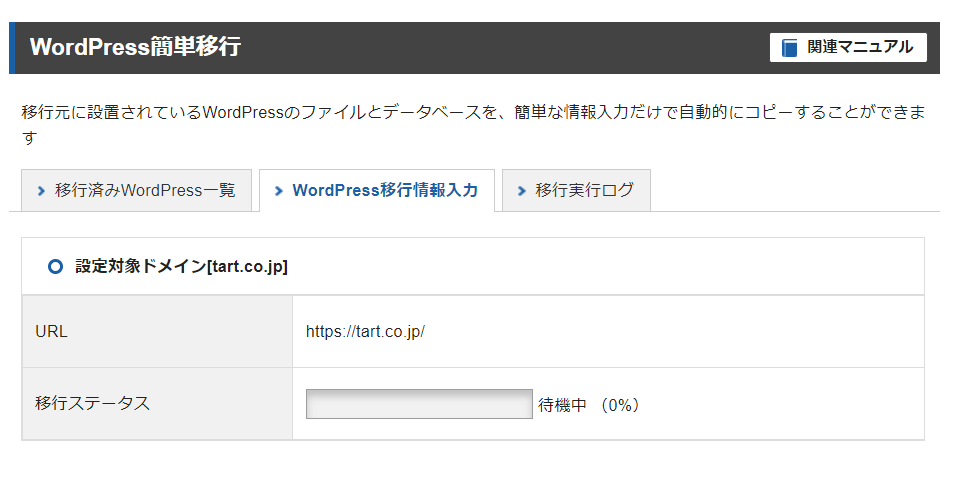
Task: Open the 関連マニュアル button label
Action: click(859, 47)
